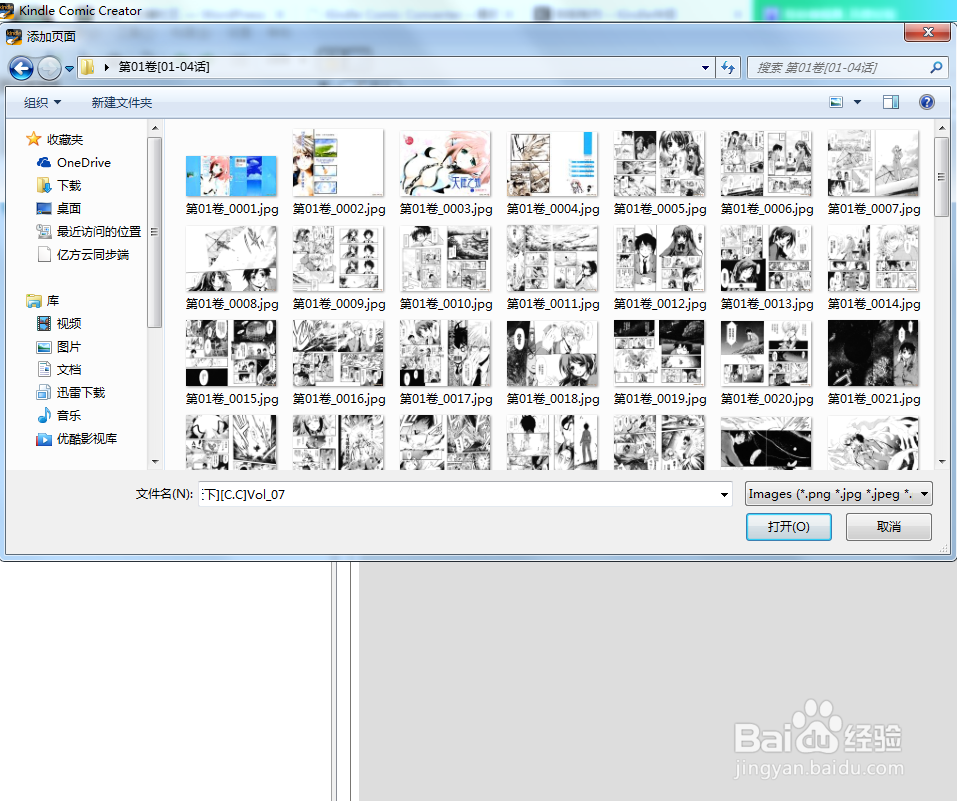Refresh the folder with the refresh icon

pyautogui.click(x=728, y=68)
